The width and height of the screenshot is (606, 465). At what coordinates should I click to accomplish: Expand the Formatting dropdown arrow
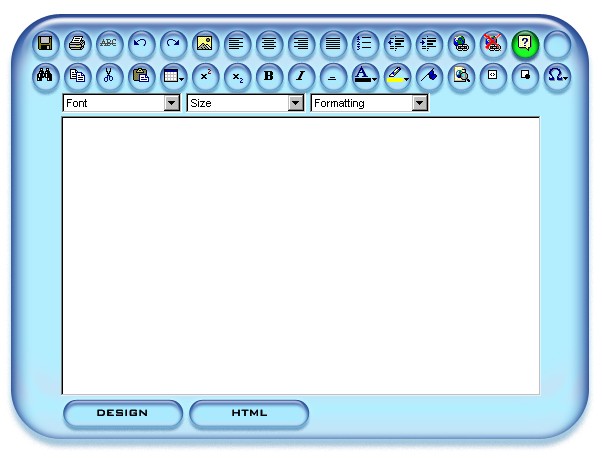tap(420, 103)
